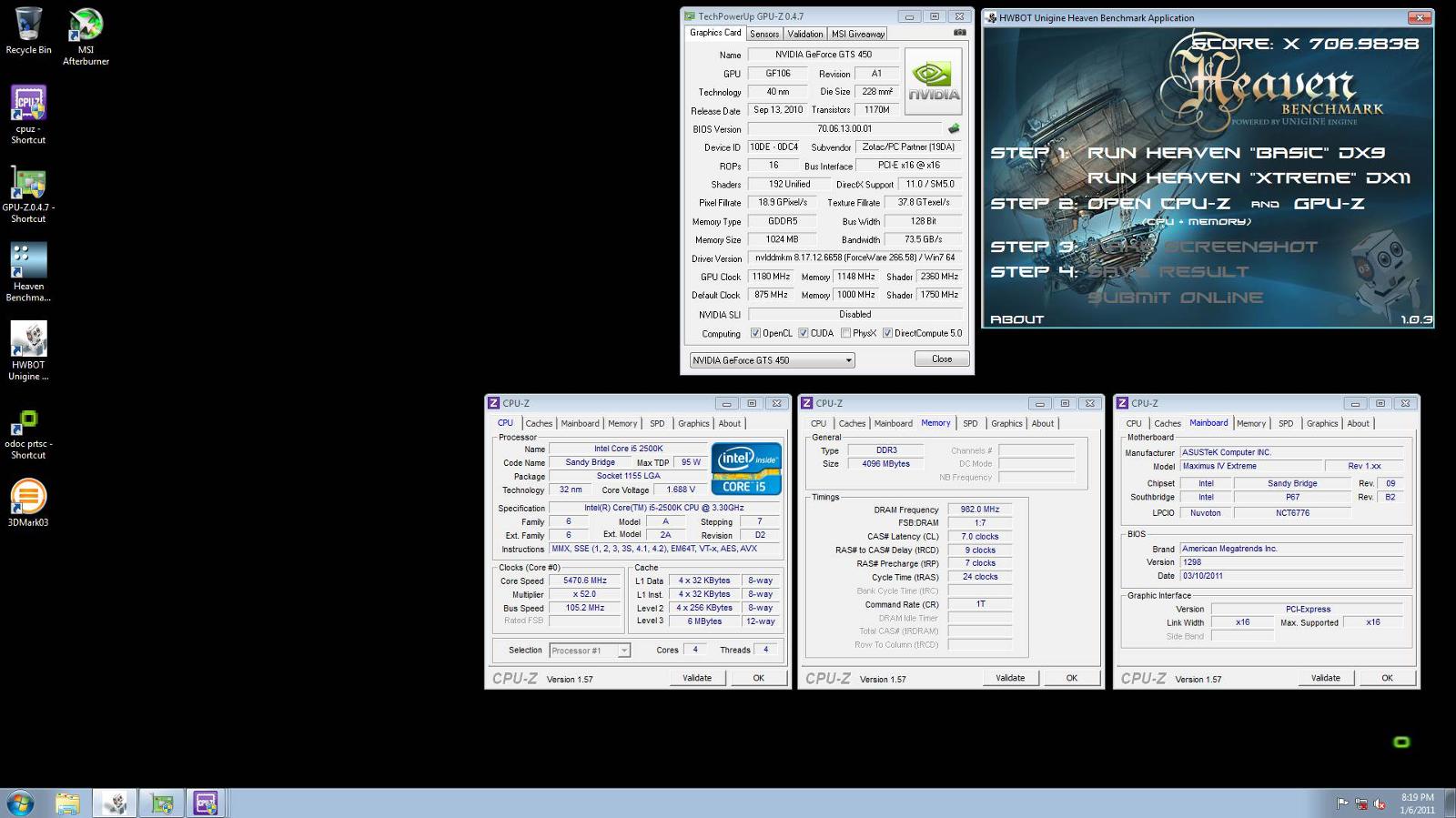Open the MSI Giveaway tab in GPU-Z

pyautogui.click(x=857, y=34)
